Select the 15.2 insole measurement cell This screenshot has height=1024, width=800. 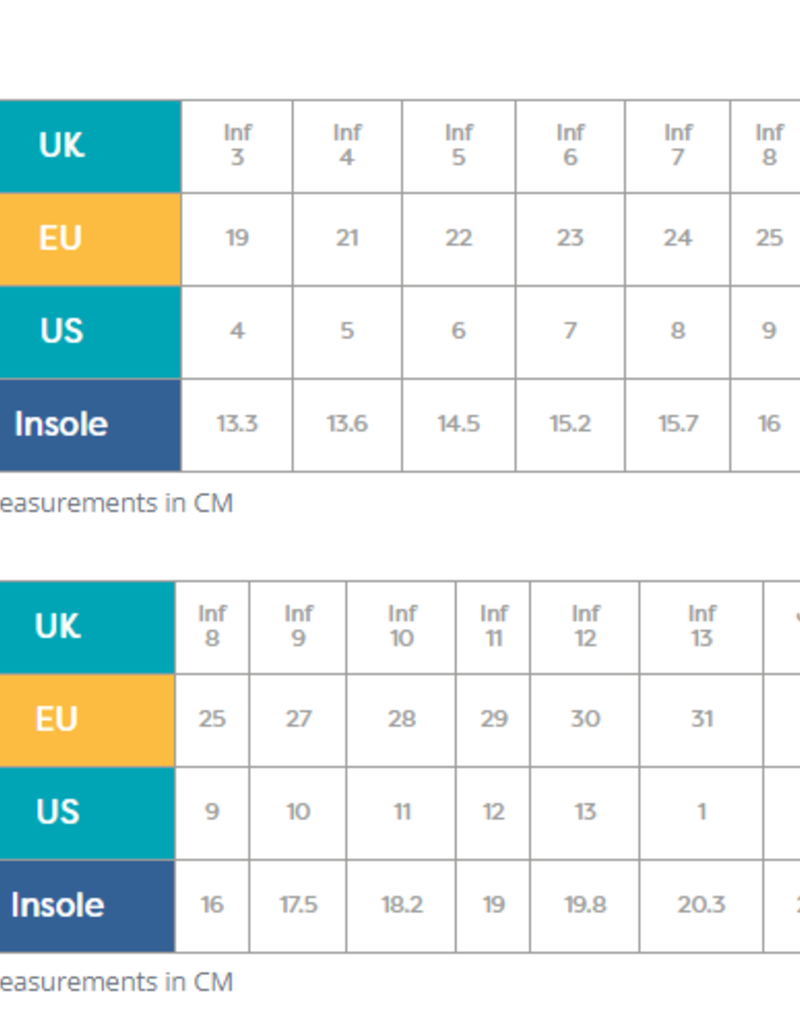tap(570, 424)
